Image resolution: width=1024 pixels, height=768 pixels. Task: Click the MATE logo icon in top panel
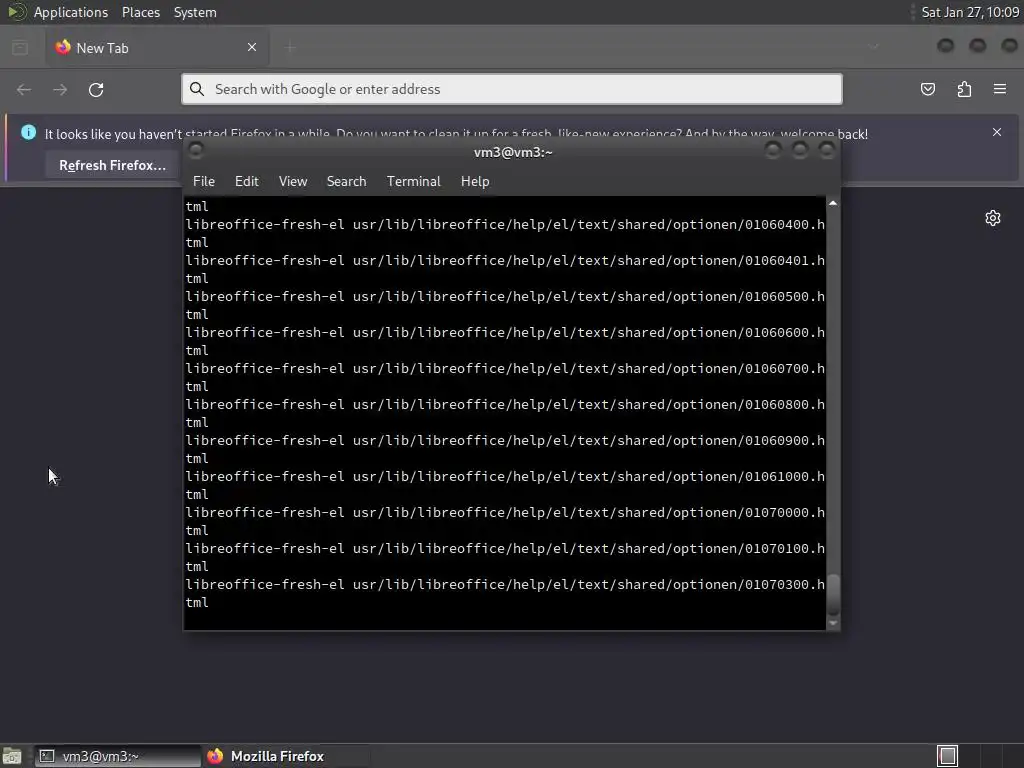16,12
